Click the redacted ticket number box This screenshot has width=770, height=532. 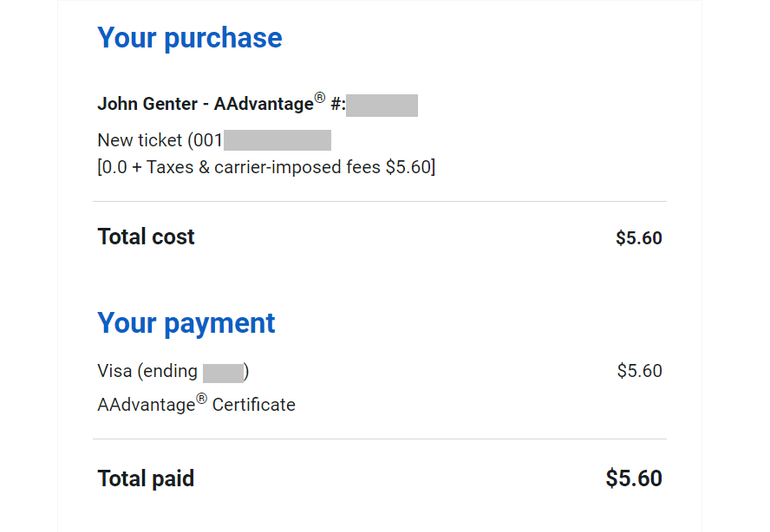click(x=277, y=140)
